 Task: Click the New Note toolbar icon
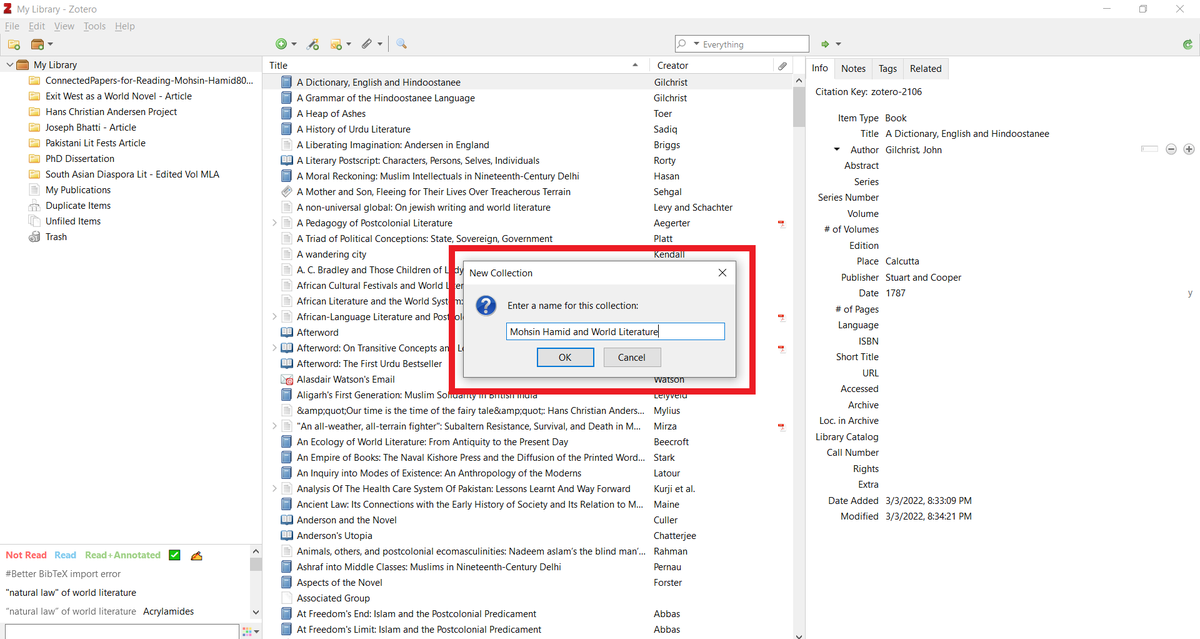(x=339, y=44)
